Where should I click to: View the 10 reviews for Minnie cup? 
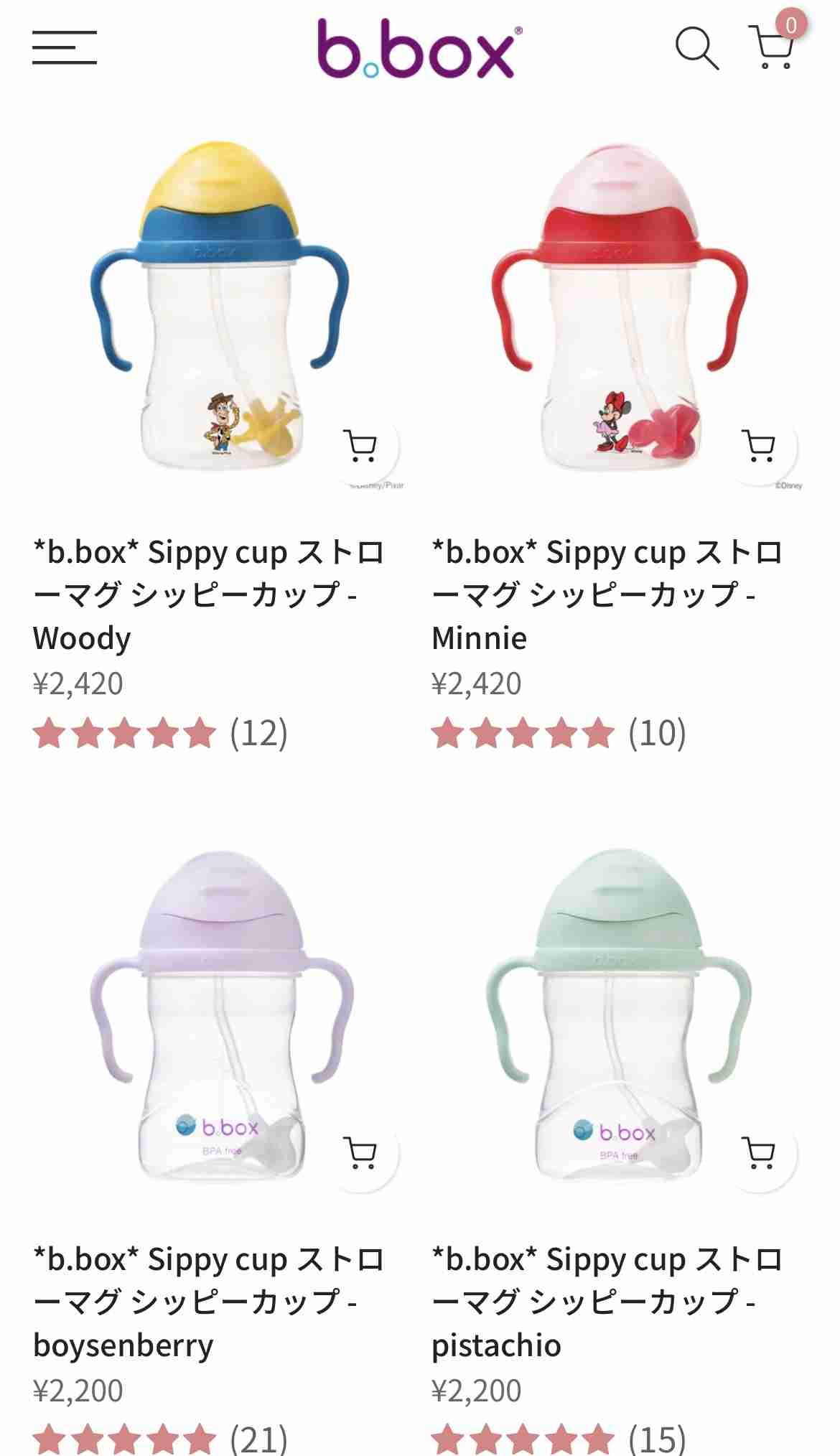tap(559, 733)
